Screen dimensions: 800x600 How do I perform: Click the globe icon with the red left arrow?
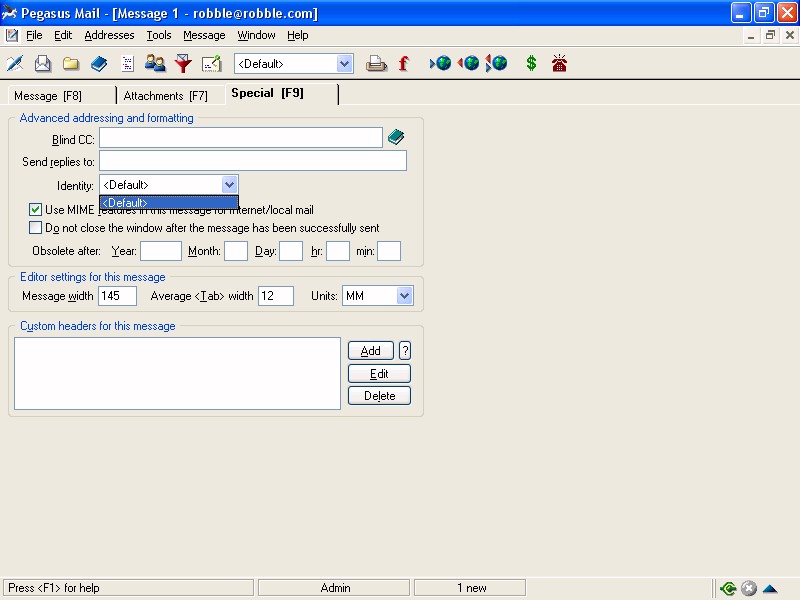click(468, 64)
